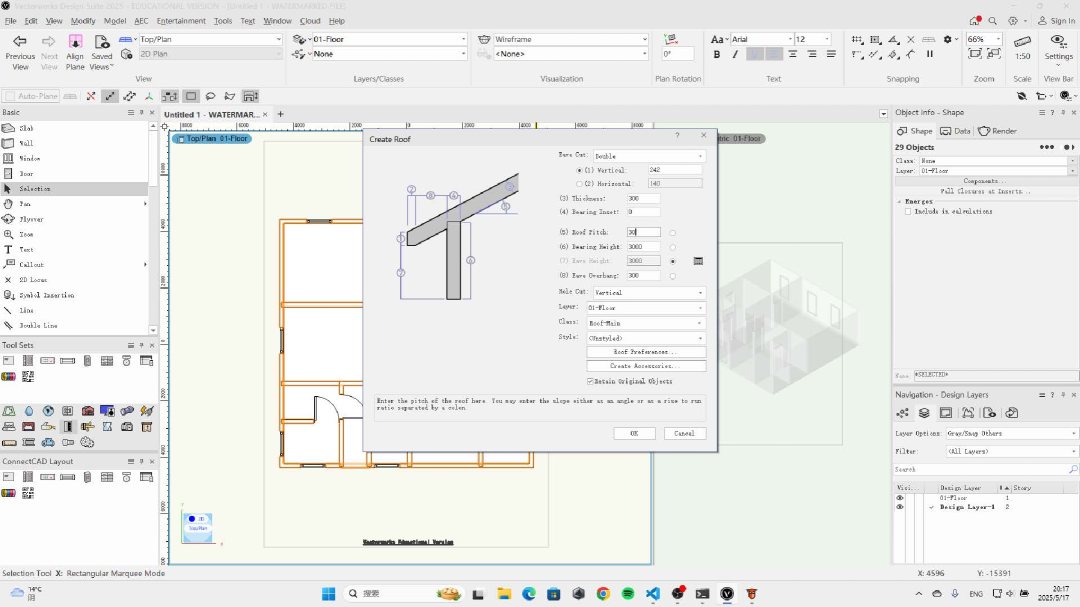Open the Eave Cut dropdown

(x=649, y=156)
